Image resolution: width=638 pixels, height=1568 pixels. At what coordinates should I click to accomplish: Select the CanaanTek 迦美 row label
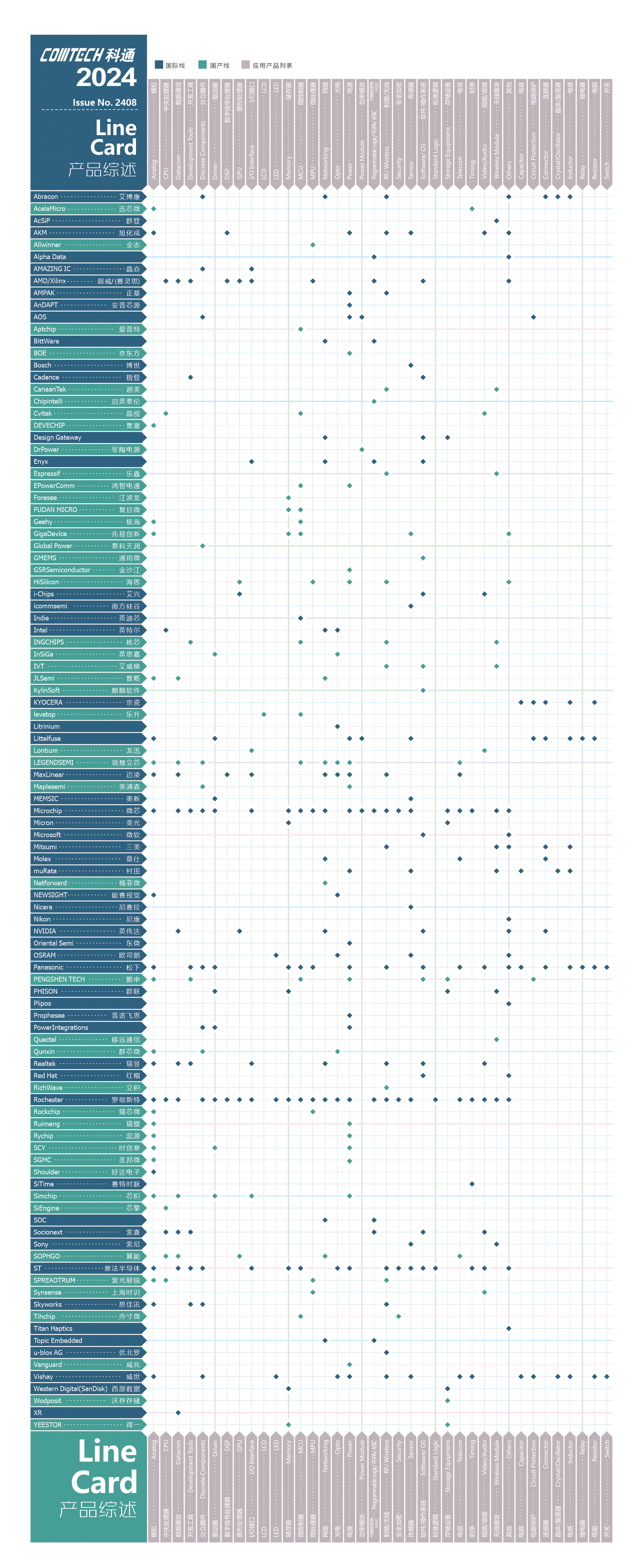(x=88, y=389)
